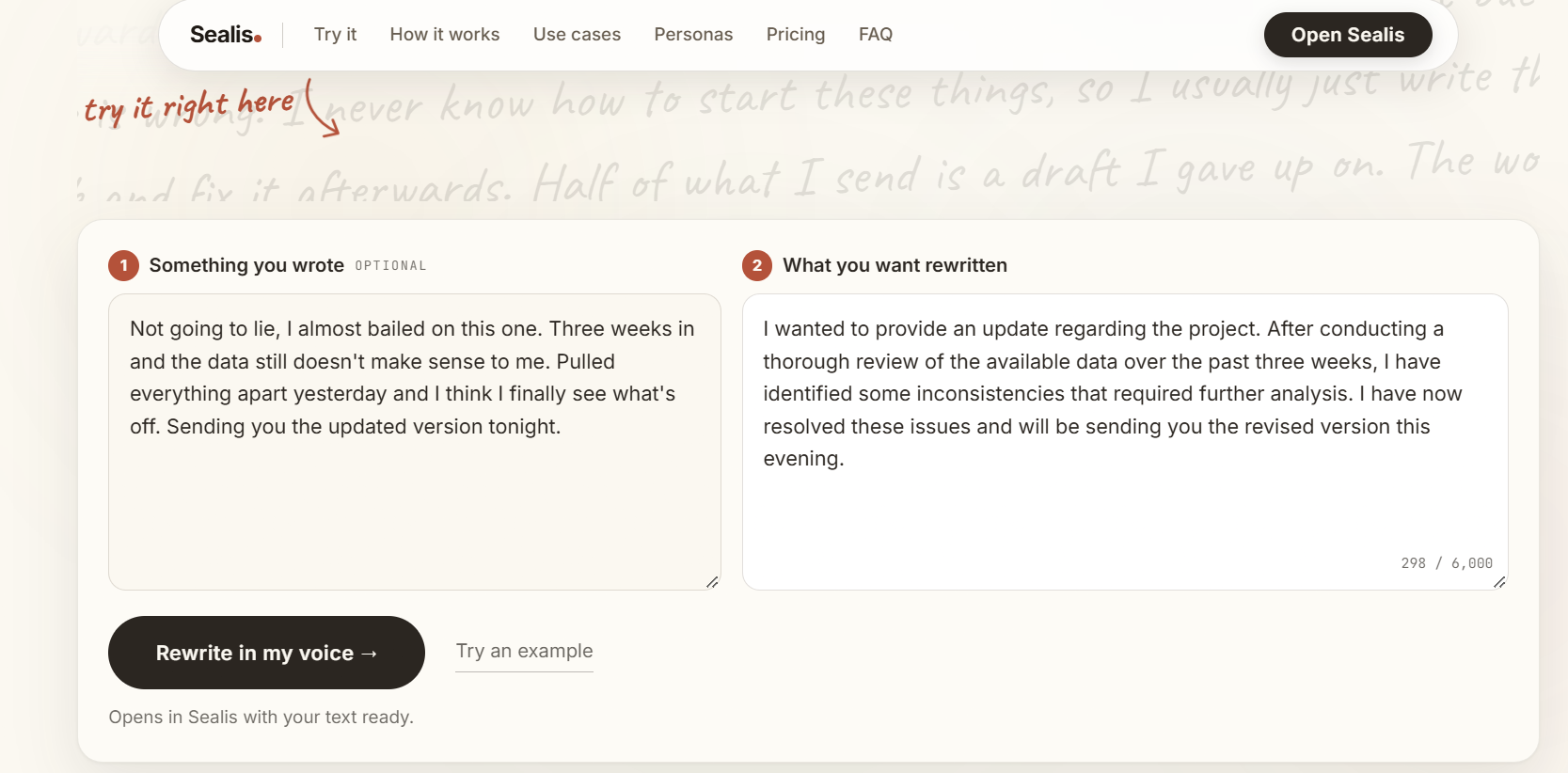Click resize handle of left text box
Screen dimensions: 1568x773
(712, 582)
